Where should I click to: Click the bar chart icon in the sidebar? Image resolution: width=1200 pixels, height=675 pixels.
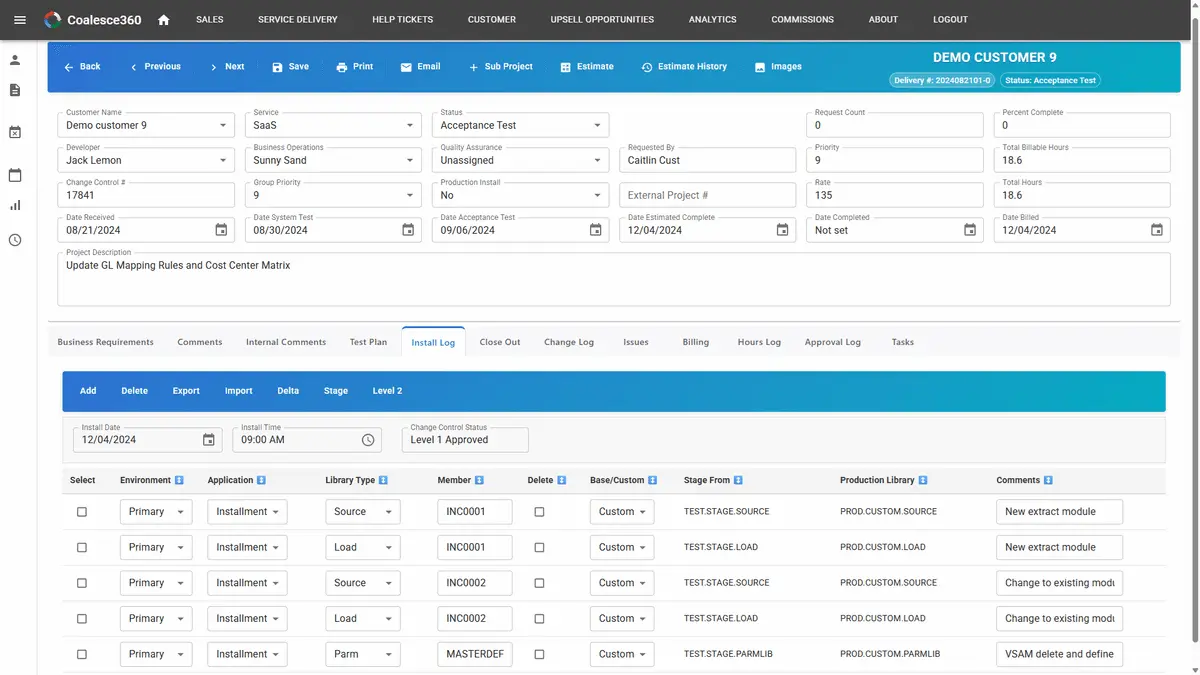click(14, 206)
